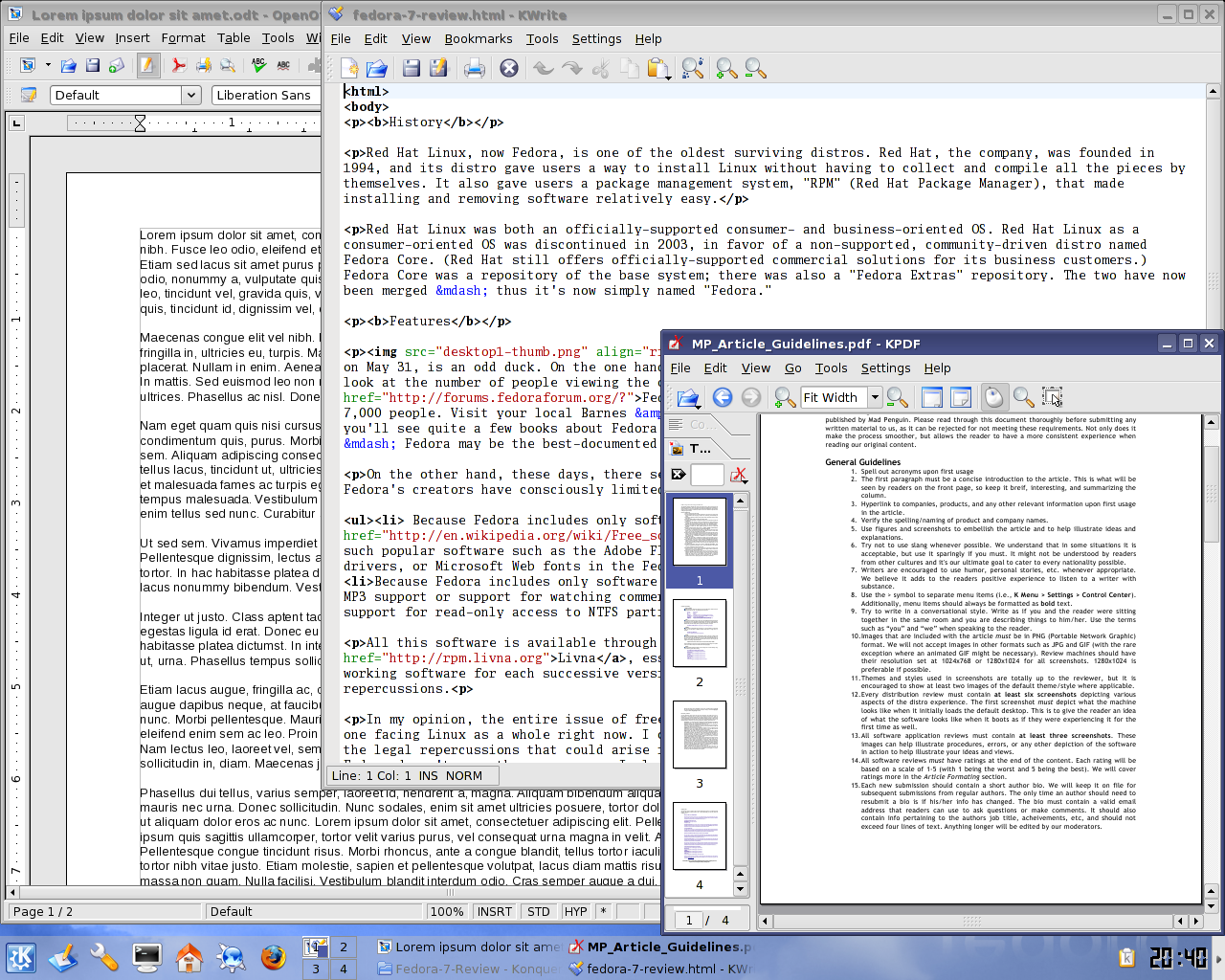Create a new document in KWrite
Viewport: 1225px width, 980px height.
(x=350, y=68)
